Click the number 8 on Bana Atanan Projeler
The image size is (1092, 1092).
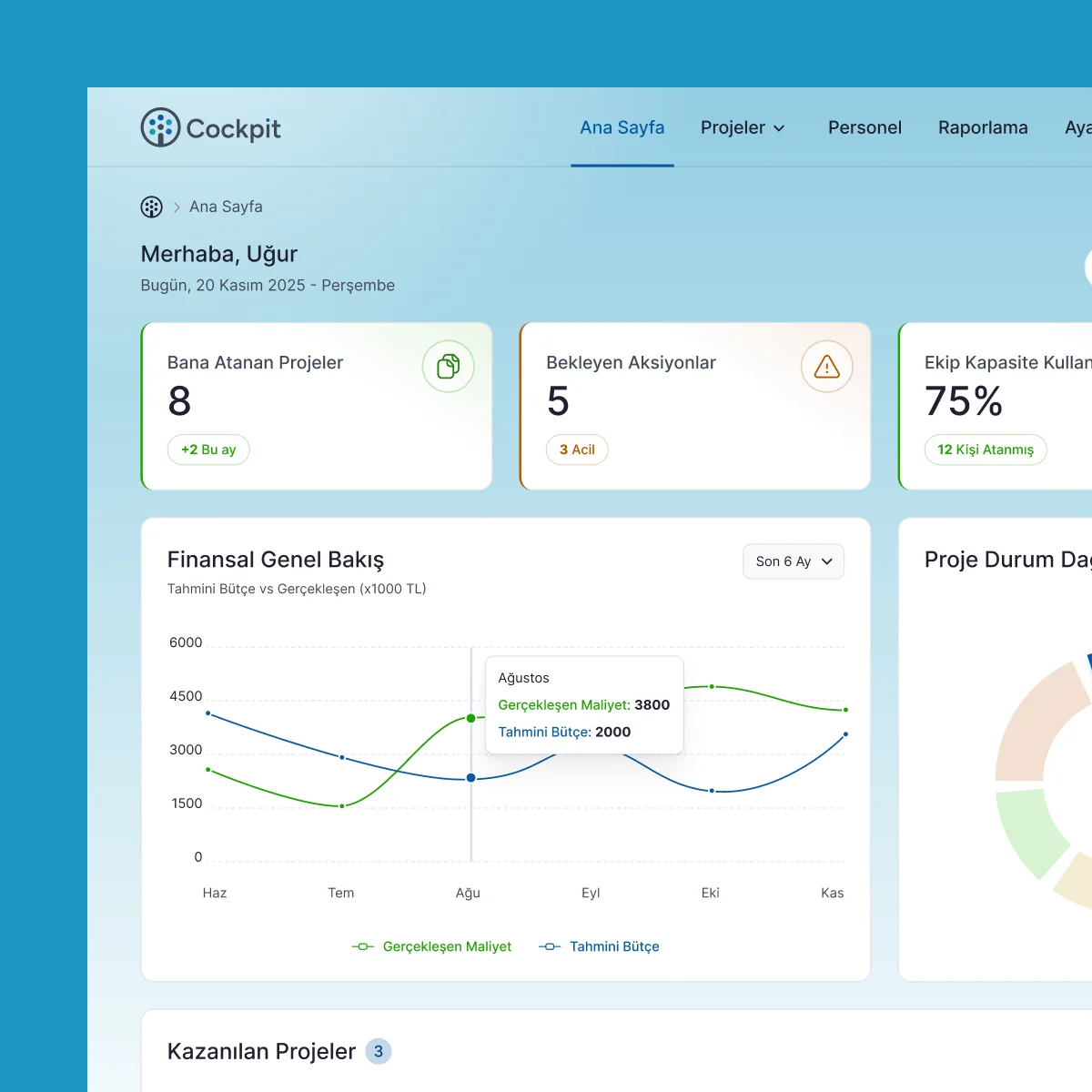tap(179, 401)
